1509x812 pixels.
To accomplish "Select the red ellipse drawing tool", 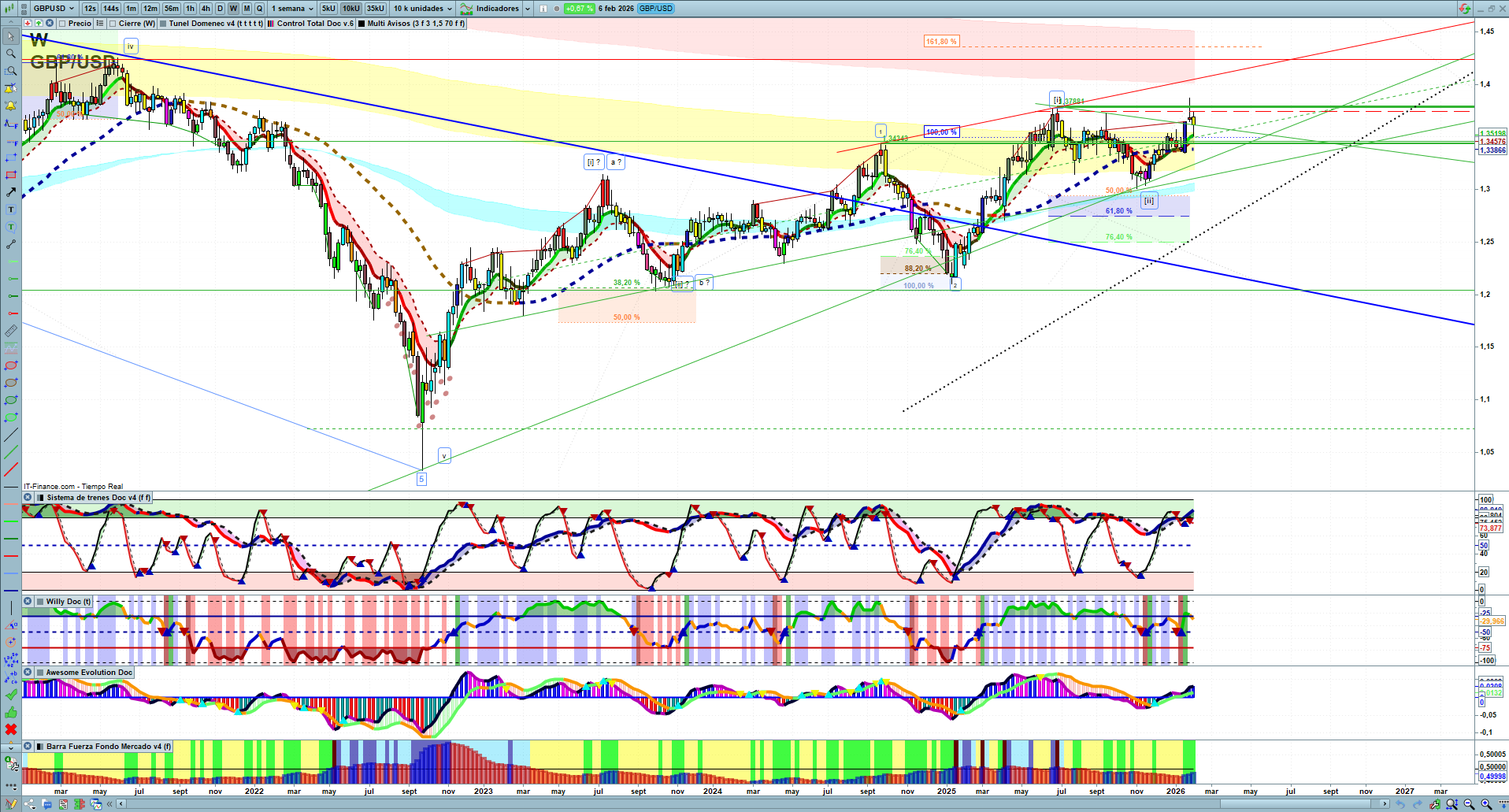I will point(11,365).
